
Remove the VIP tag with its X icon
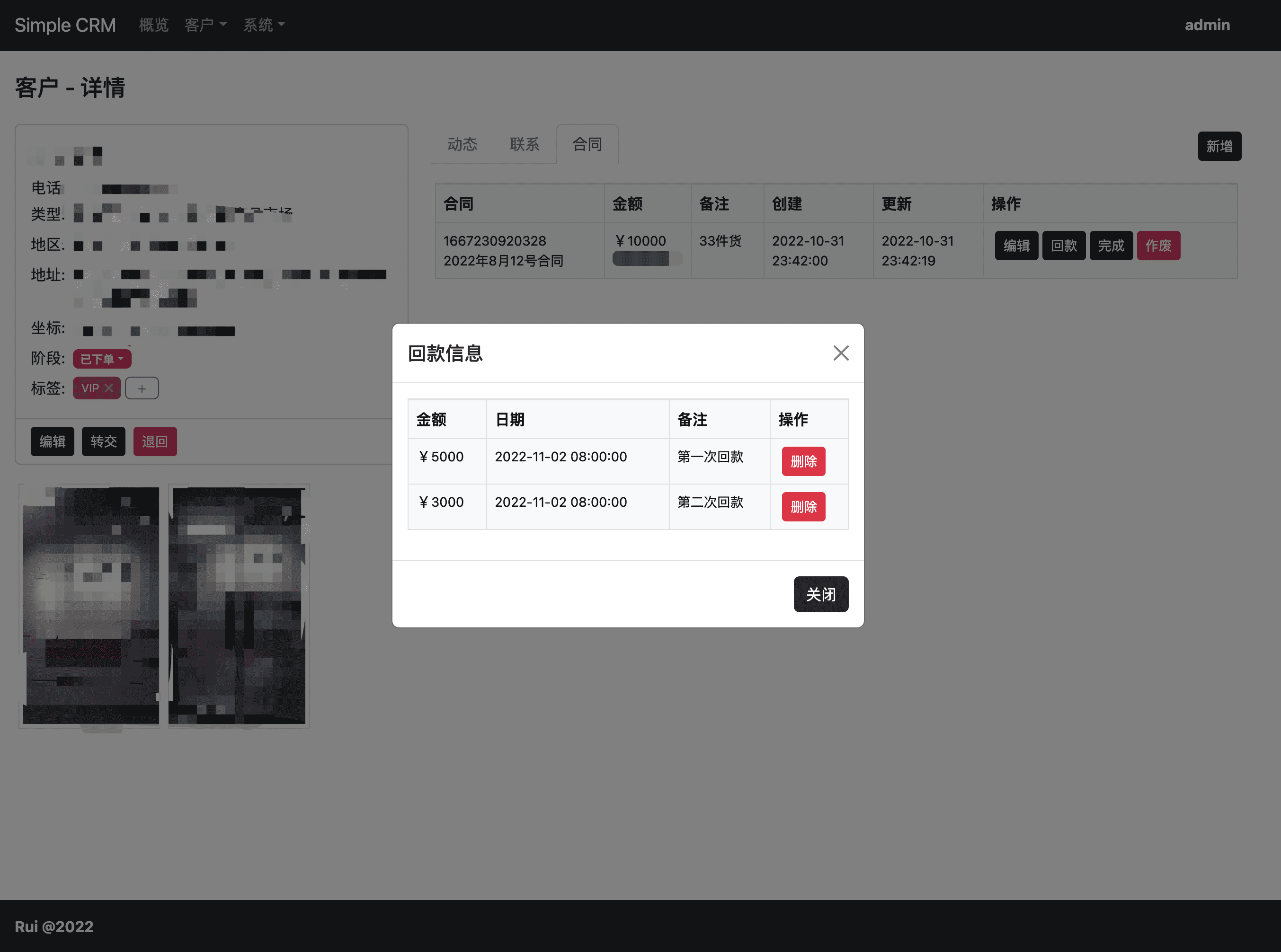pyautogui.click(x=108, y=388)
